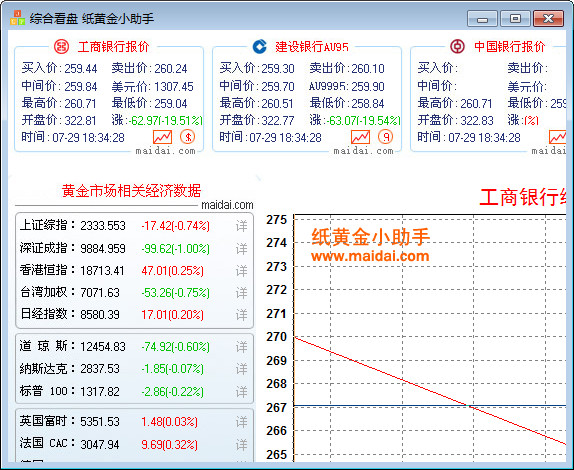Click CCB buy price 259.30

(278, 68)
